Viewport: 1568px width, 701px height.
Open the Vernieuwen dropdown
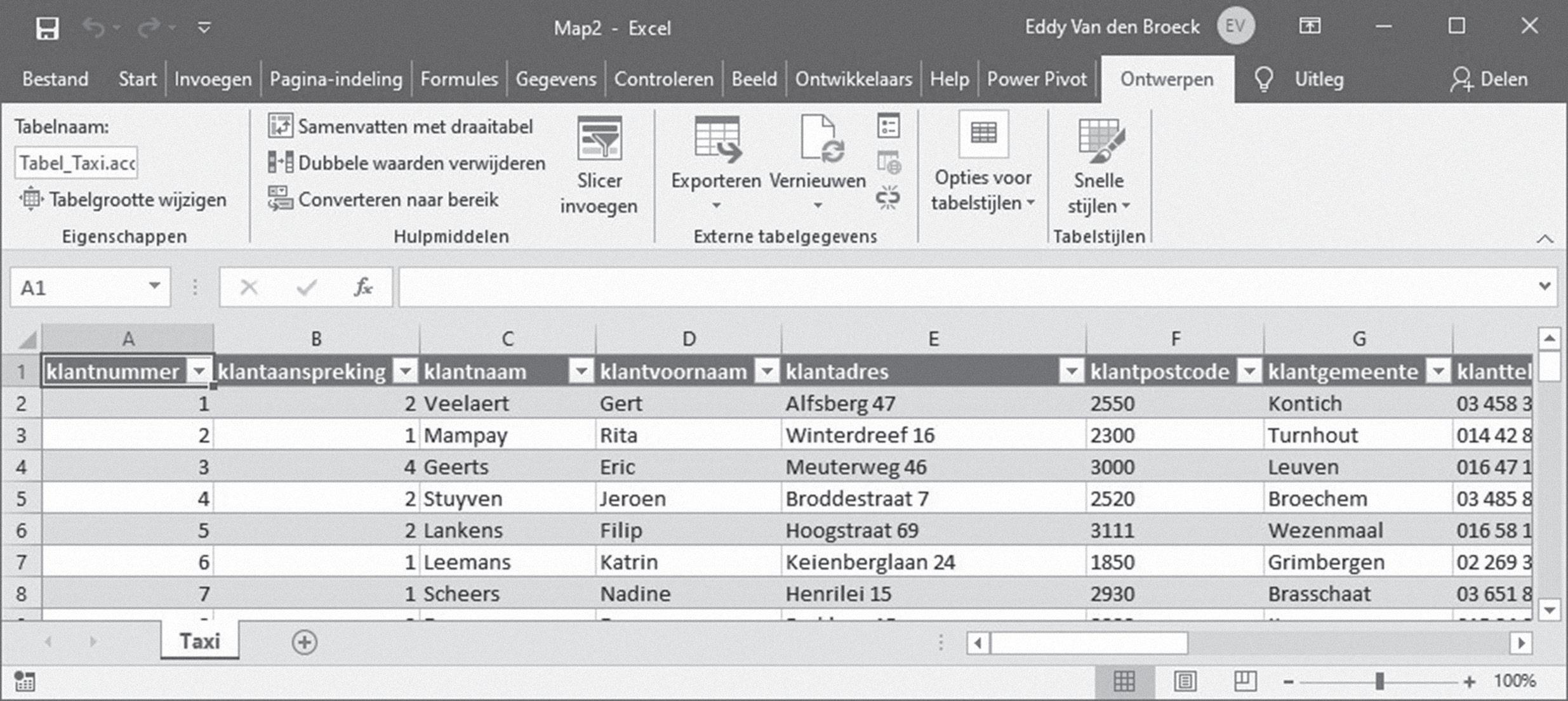818,206
